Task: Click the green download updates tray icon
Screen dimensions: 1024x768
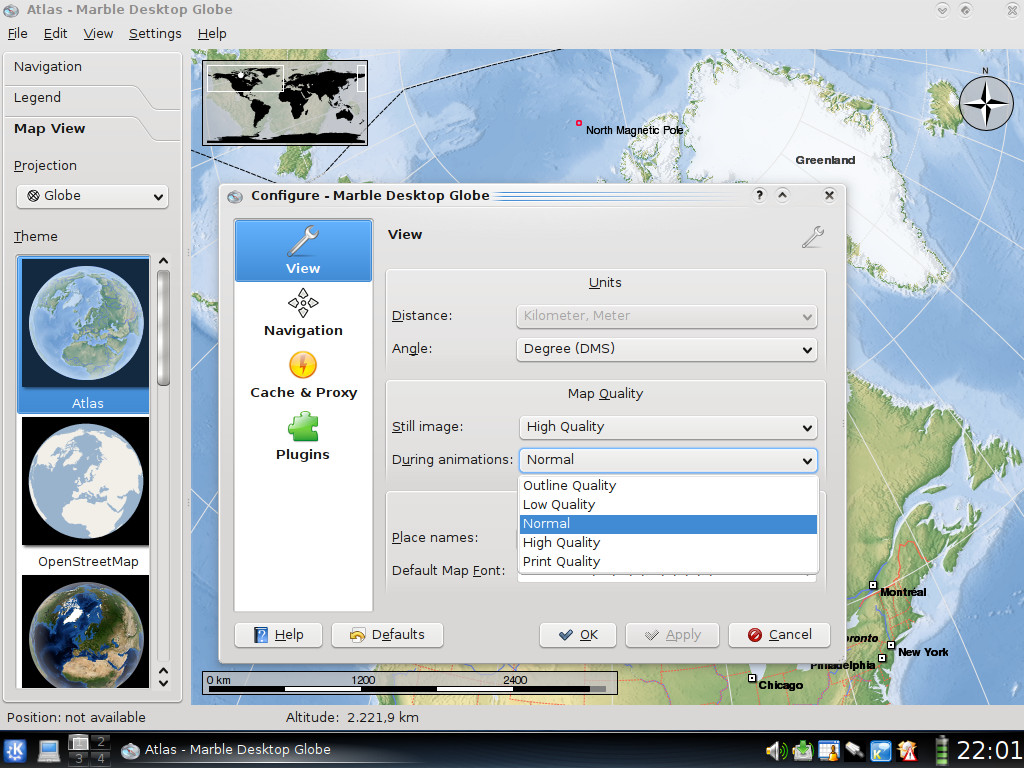Action: point(803,751)
